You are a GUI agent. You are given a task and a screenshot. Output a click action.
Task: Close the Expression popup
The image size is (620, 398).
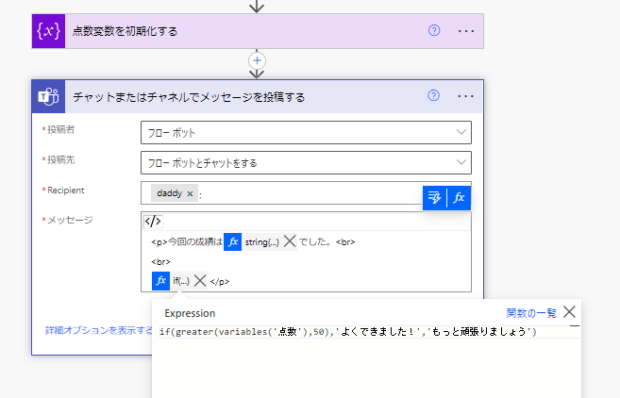[x=569, y=312]
